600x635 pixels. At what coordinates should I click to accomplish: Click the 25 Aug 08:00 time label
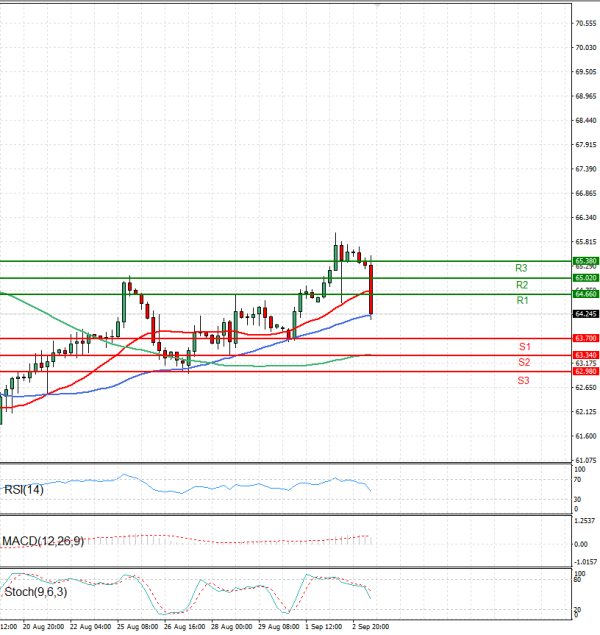click(x=137, y=626)
